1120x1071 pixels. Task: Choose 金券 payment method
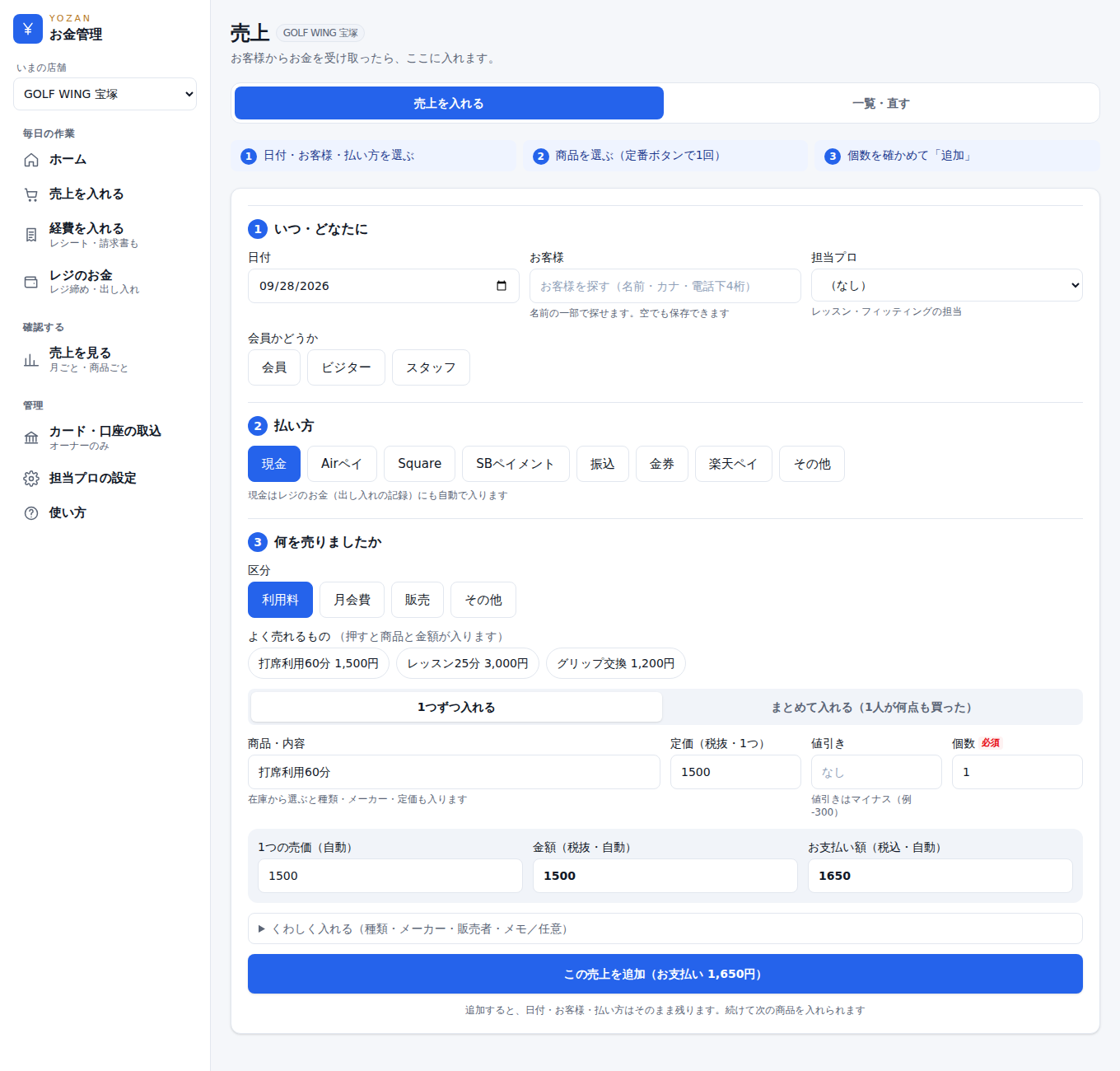pyautogui.click(x=662, y=464)
